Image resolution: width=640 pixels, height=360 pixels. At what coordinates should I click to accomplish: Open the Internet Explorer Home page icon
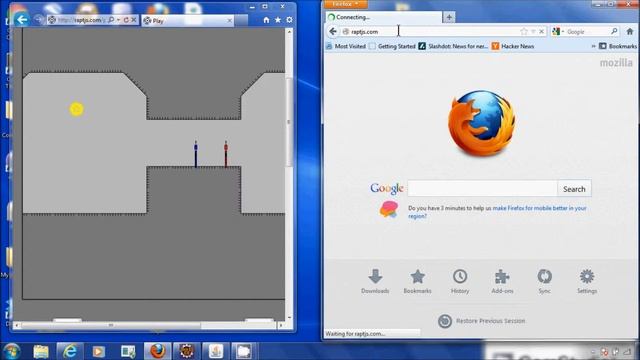266,20
